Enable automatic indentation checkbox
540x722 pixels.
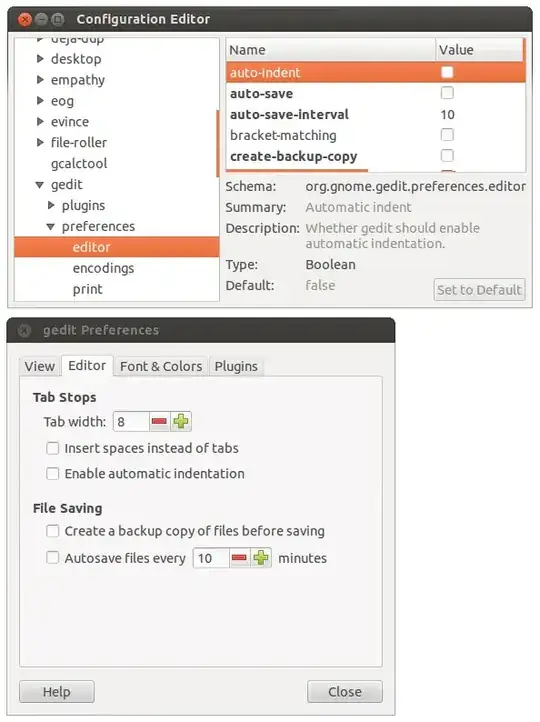[52, 474]
